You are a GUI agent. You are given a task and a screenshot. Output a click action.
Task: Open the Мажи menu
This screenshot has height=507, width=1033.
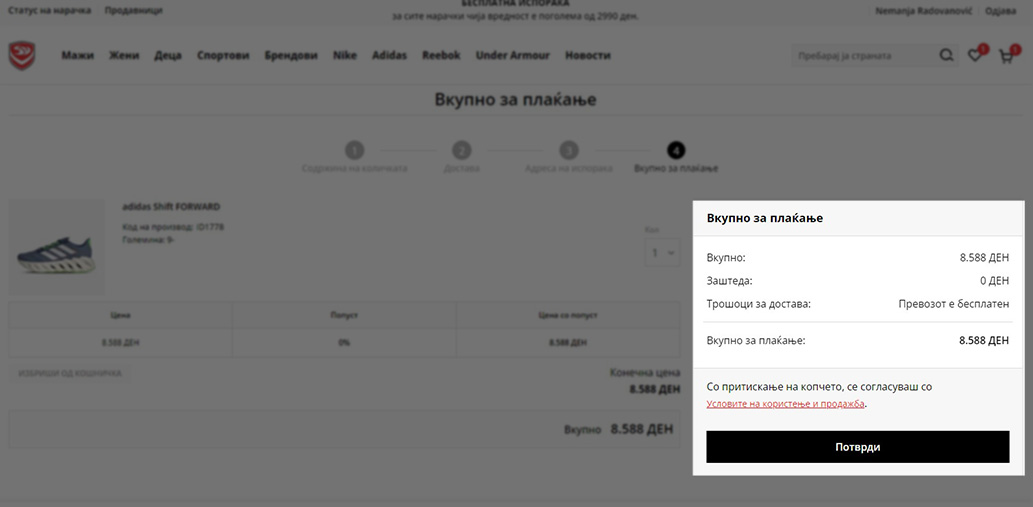[x=78, y=55]
